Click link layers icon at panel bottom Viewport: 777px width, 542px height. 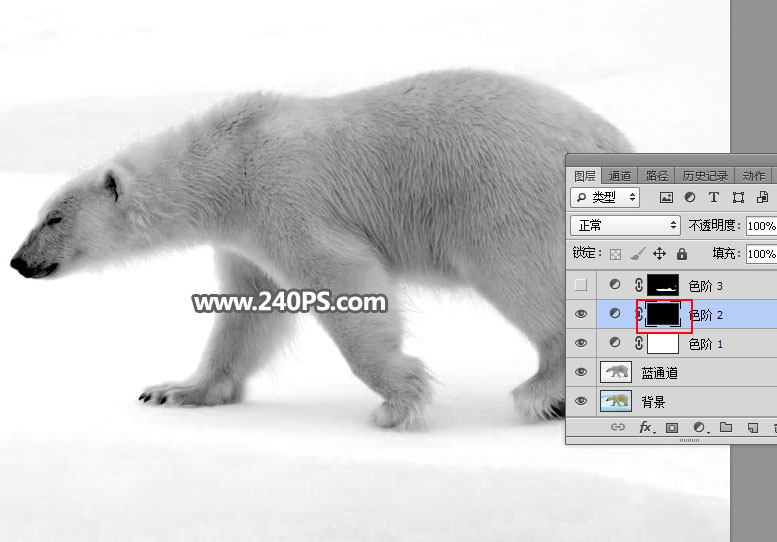coord(617,427)
